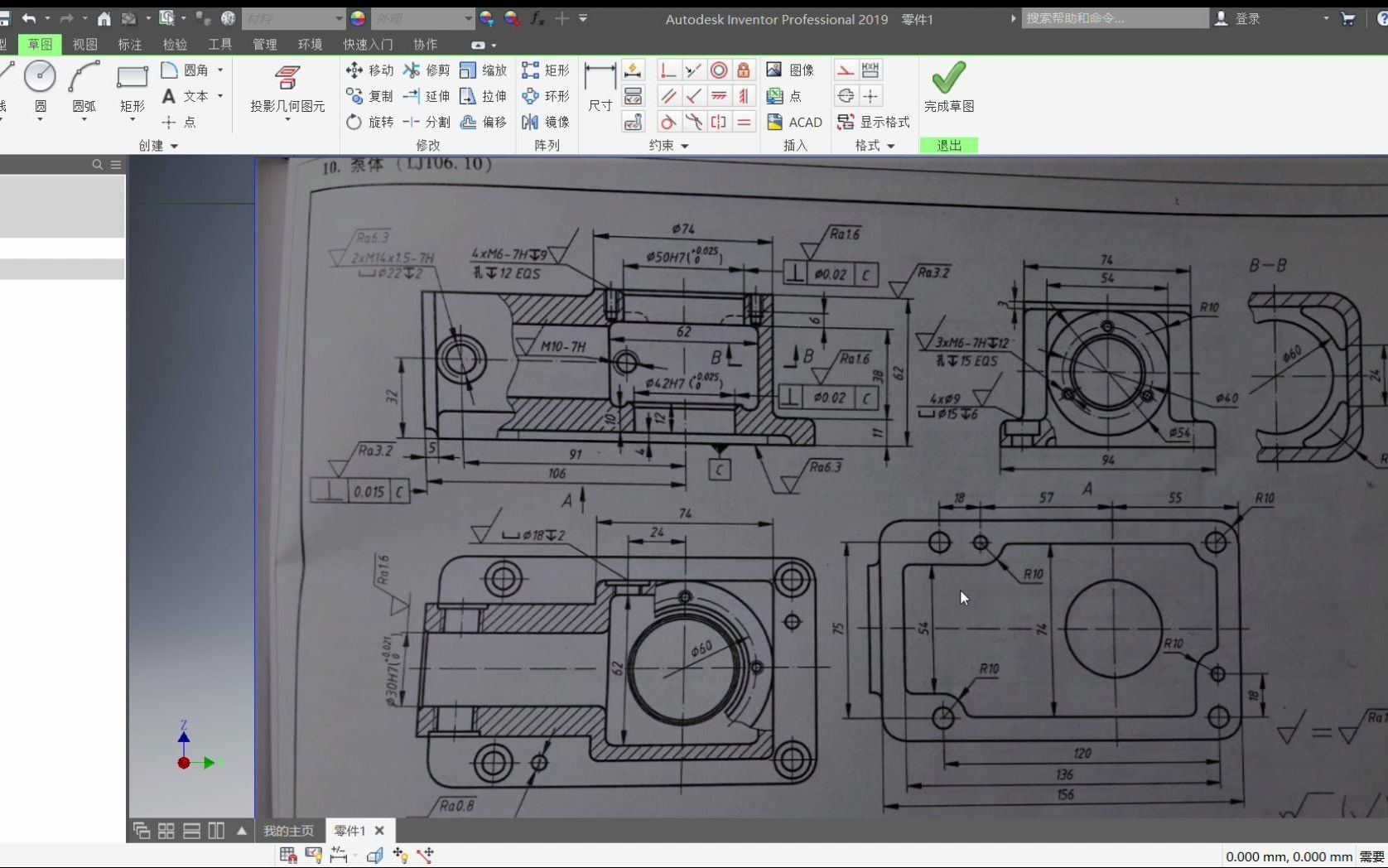Toggle the lock constraint in 约束 panel
This screenshot has width=1388, height=868.
pos(743,70)
